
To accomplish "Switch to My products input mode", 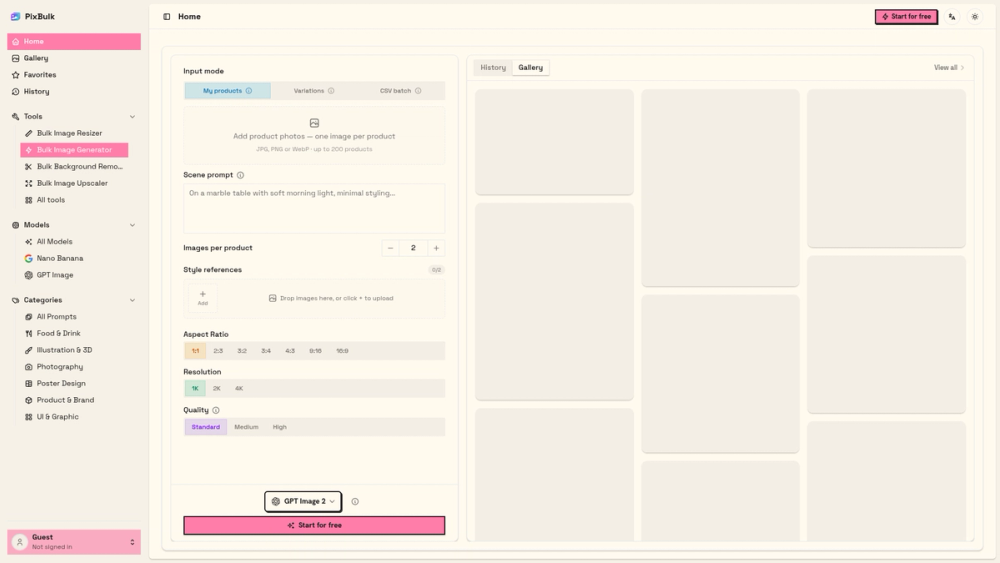I will pos(227,91).
